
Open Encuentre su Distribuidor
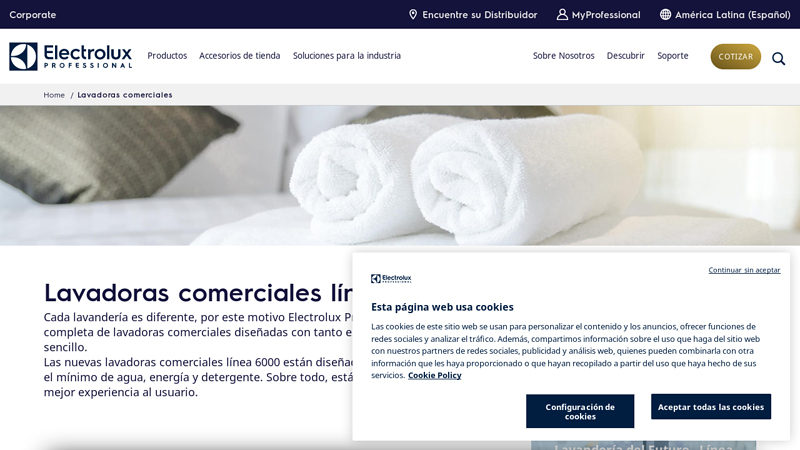(480, 15)
